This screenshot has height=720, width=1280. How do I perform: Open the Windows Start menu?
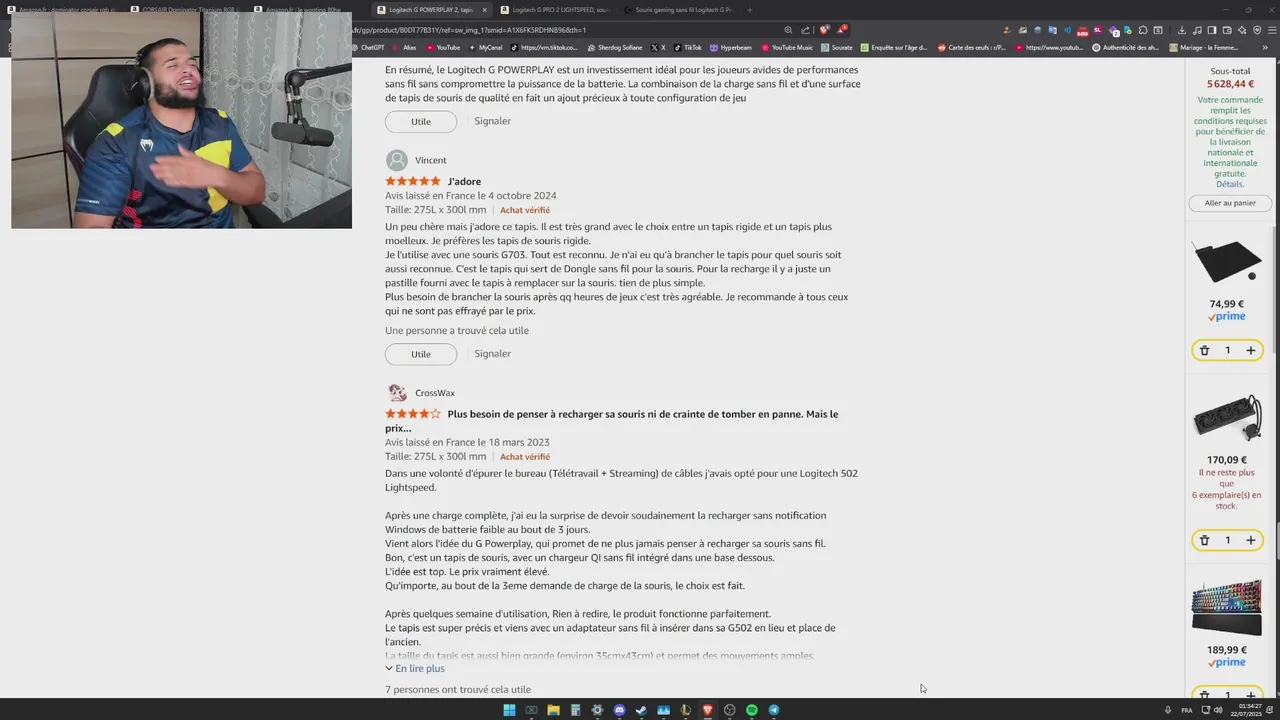pyautogui.click(x=509, y=710)
